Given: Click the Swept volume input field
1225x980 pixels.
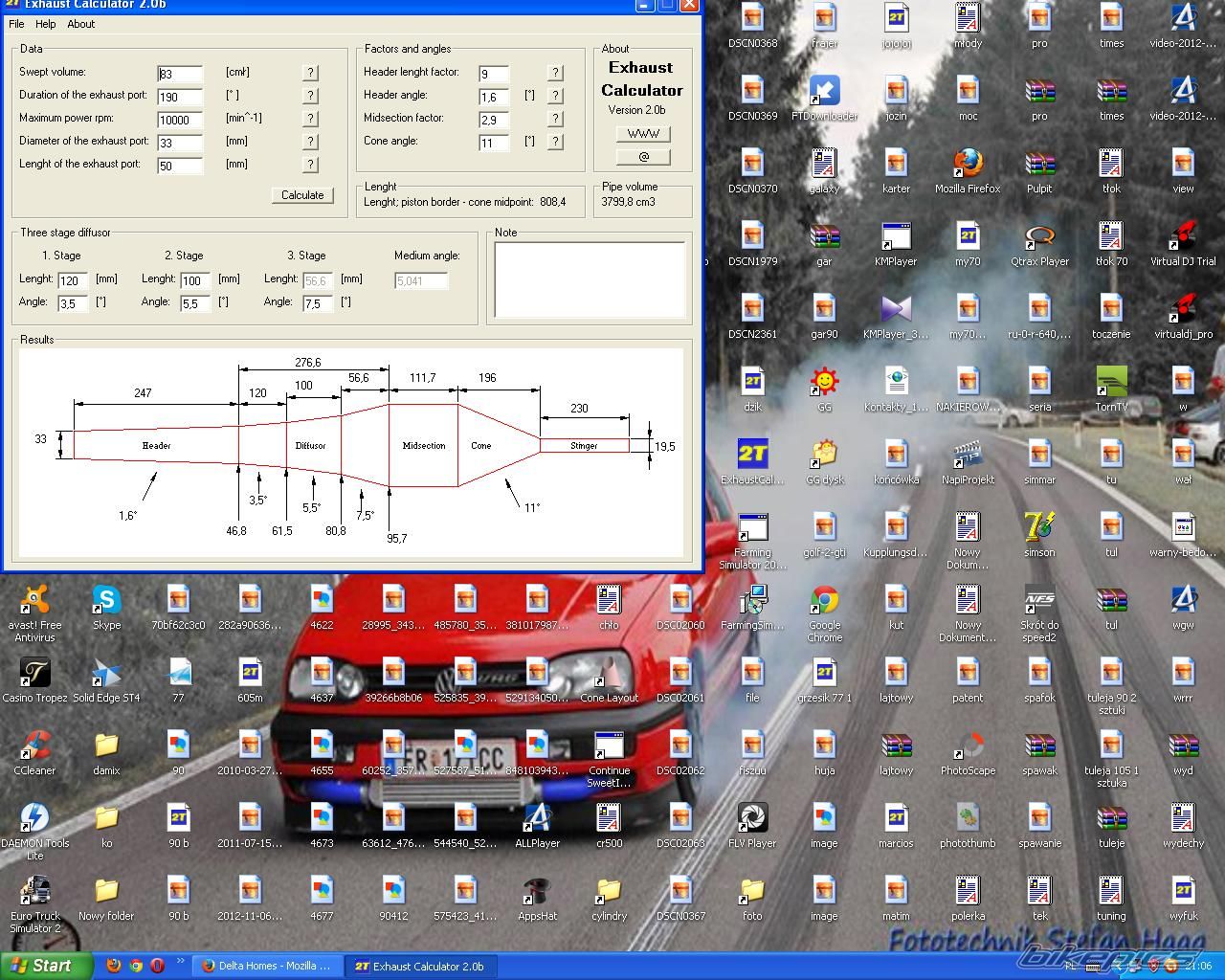Looking at the screenshot, I should pos(181,75).
